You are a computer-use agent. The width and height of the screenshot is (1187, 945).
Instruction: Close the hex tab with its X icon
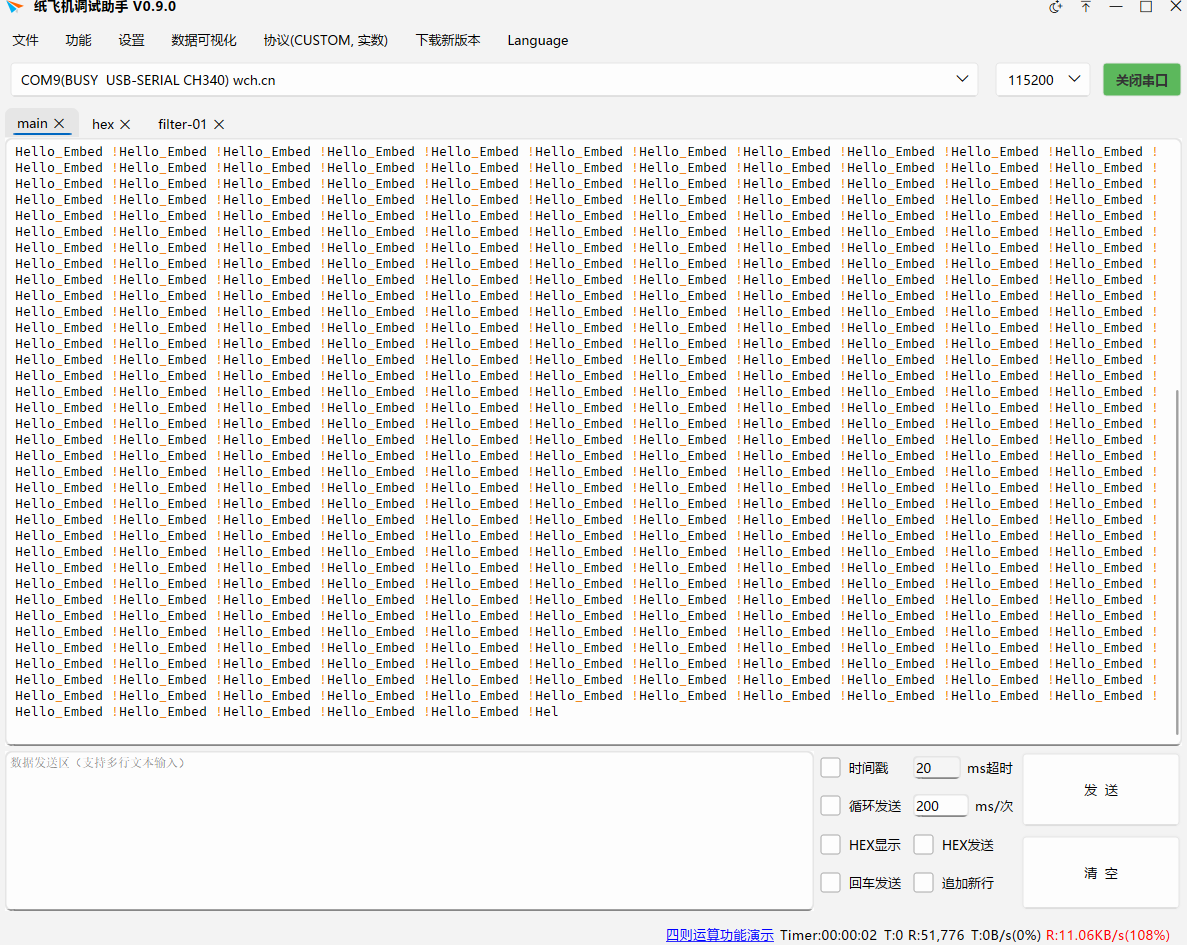click(125, 124)
